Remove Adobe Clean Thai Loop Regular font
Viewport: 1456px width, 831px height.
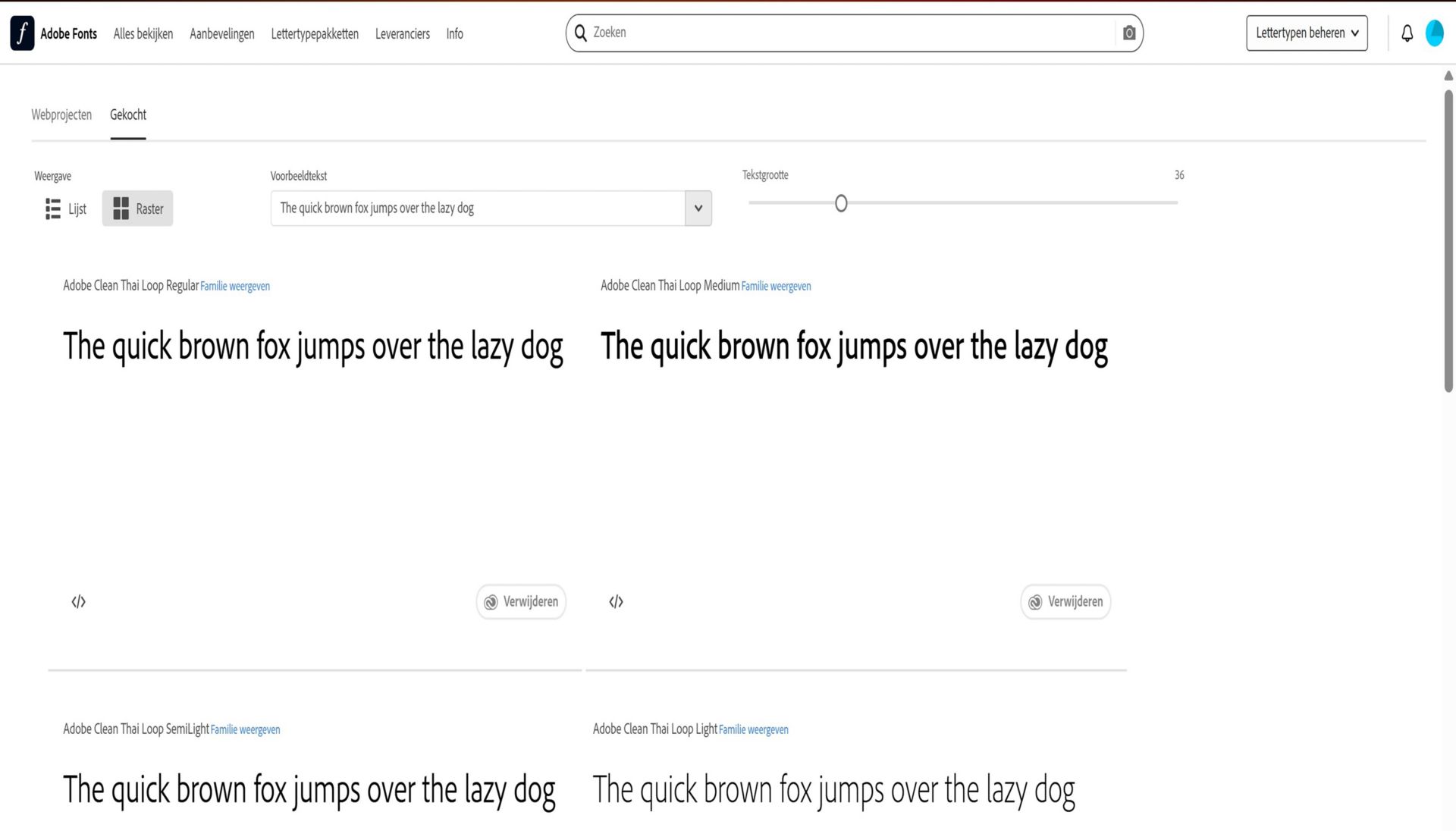point(521,602)
